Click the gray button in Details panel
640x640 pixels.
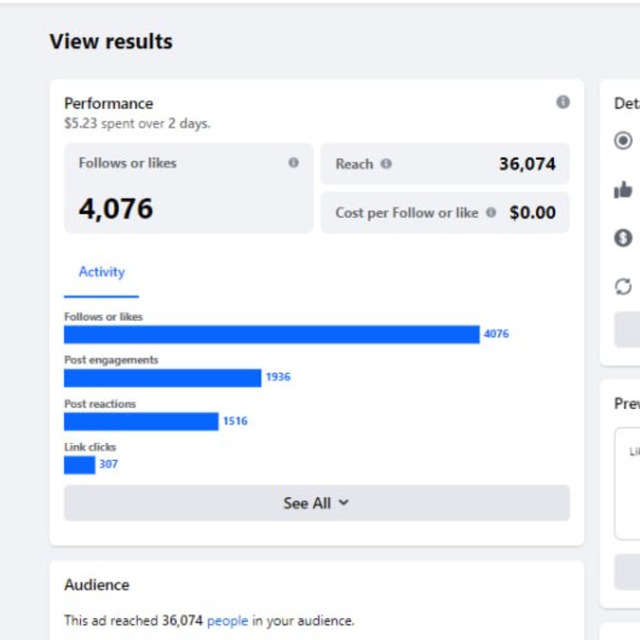(x=627, y=329)
